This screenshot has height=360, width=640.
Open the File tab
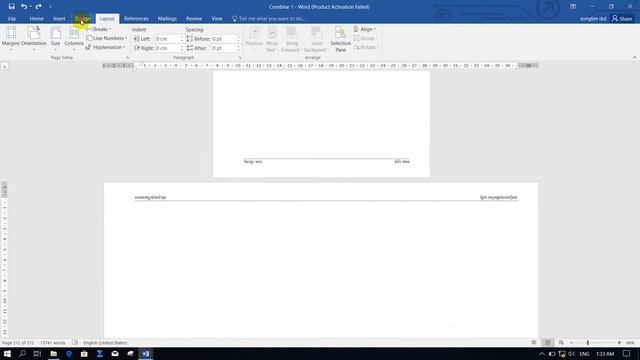click(x=12, y=19)
